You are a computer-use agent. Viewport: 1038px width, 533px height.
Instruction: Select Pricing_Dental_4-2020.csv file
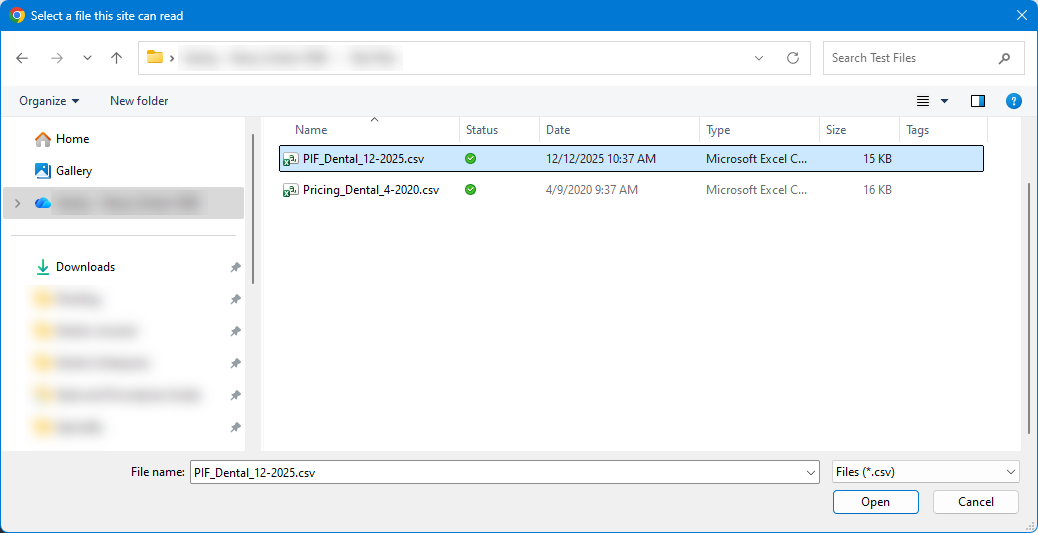pos(370,190)
